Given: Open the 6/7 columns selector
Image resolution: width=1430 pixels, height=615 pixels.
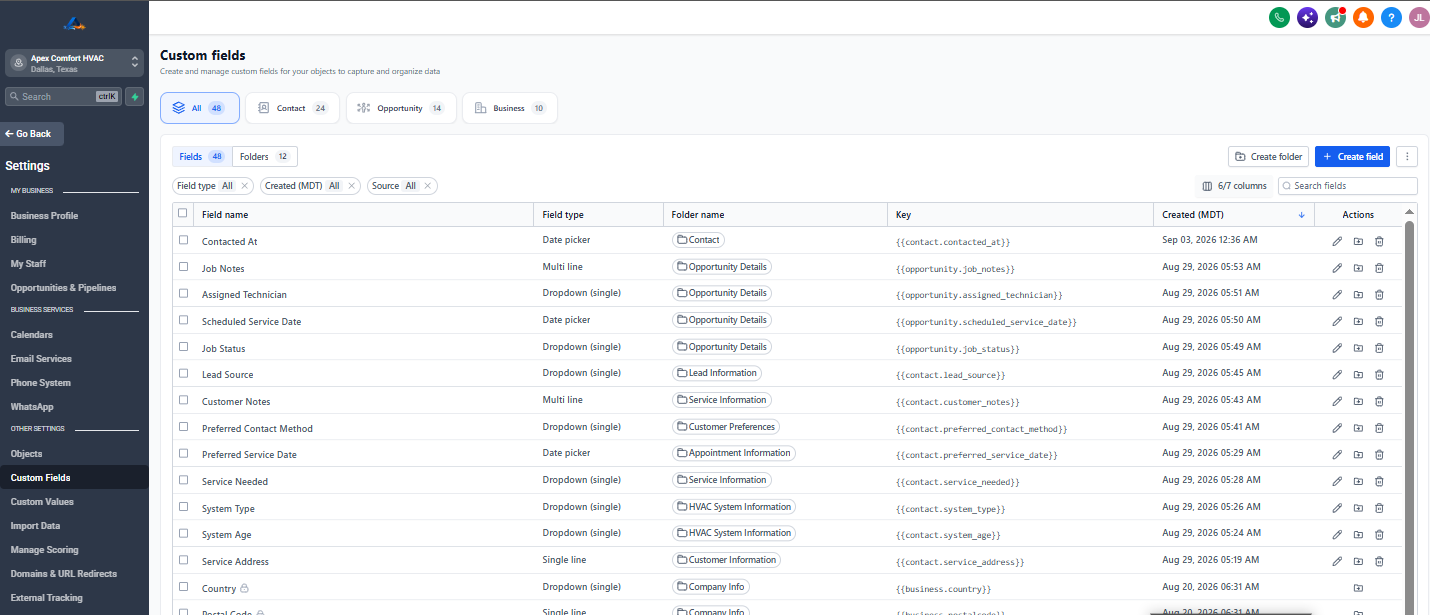Looking at the screenshot, I should (1234, 186).
